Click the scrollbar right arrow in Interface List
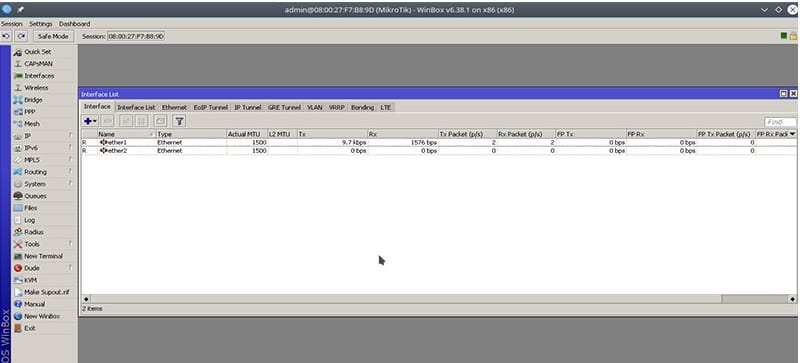 (792, 299)
